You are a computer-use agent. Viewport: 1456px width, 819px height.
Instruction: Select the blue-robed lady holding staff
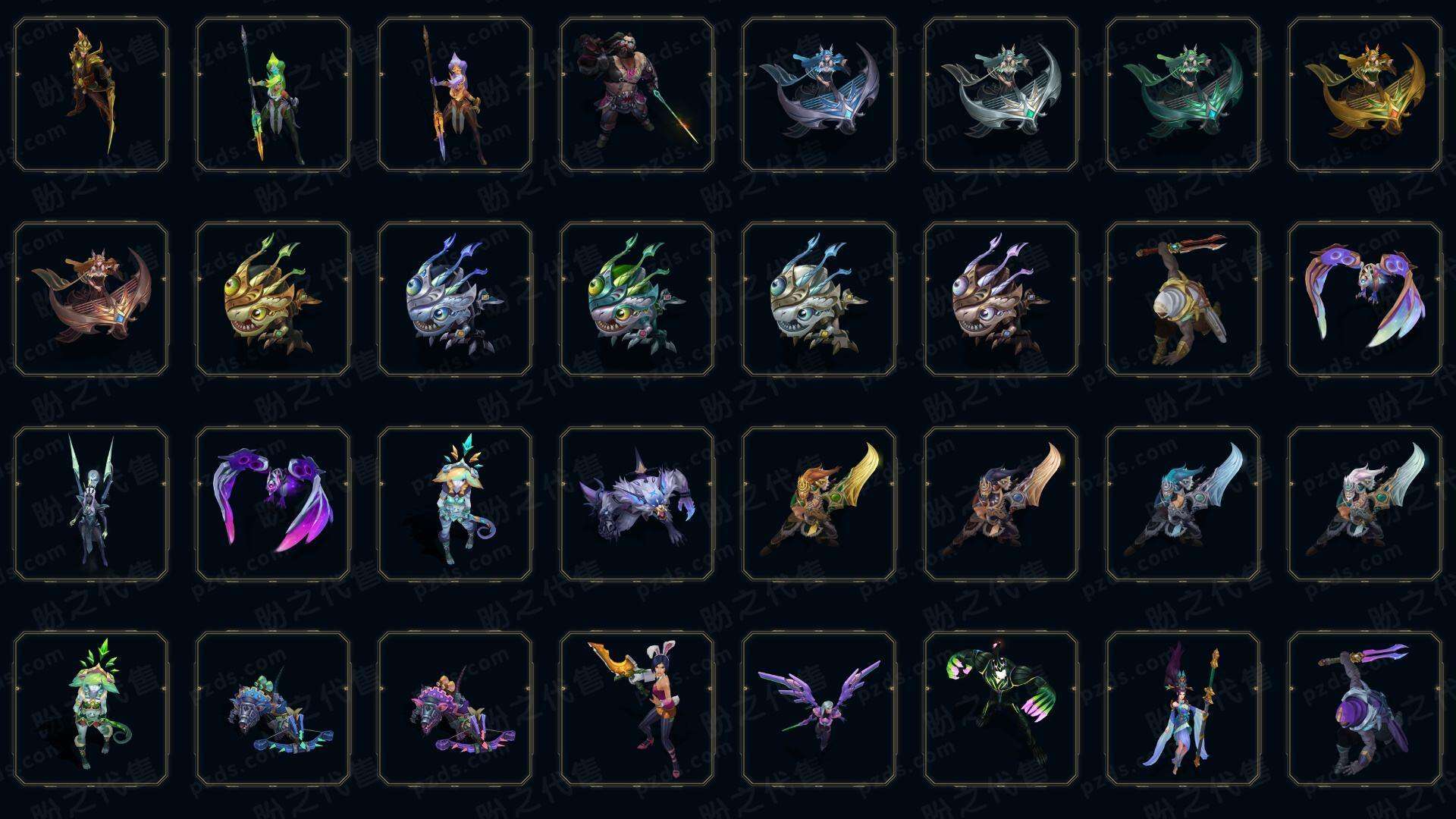point(1183,709)
